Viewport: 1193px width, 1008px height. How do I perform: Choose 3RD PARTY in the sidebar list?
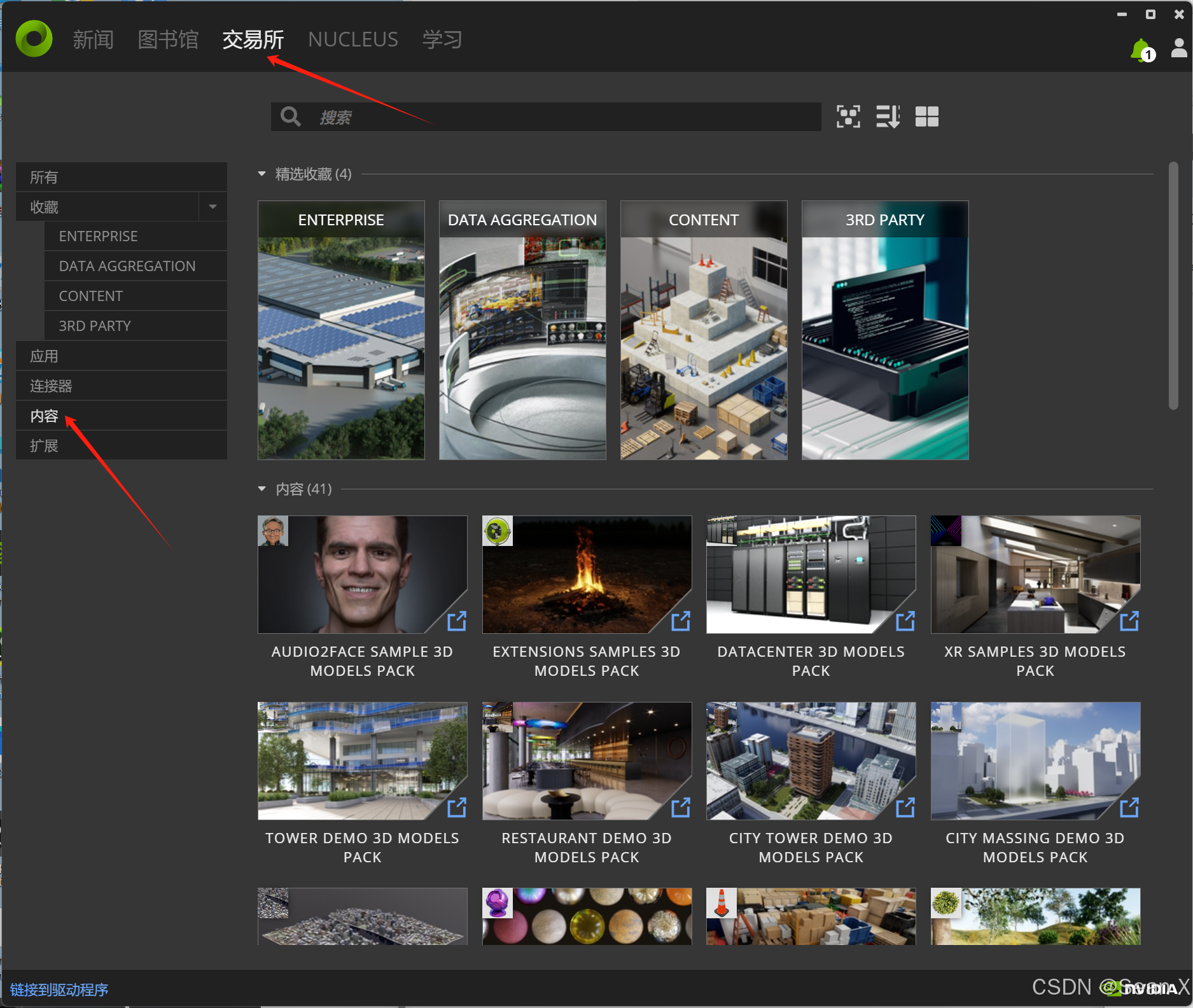point(136,326)
